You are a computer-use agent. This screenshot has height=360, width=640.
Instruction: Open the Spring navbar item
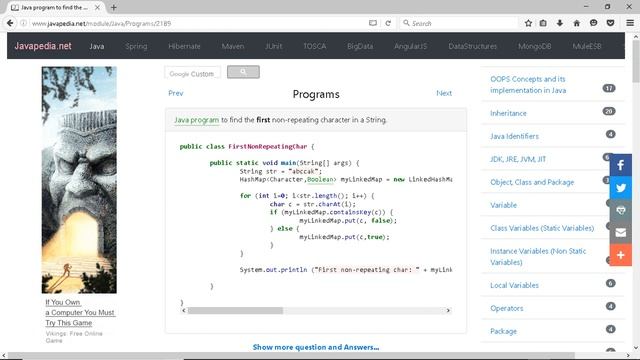click(136, 47)
